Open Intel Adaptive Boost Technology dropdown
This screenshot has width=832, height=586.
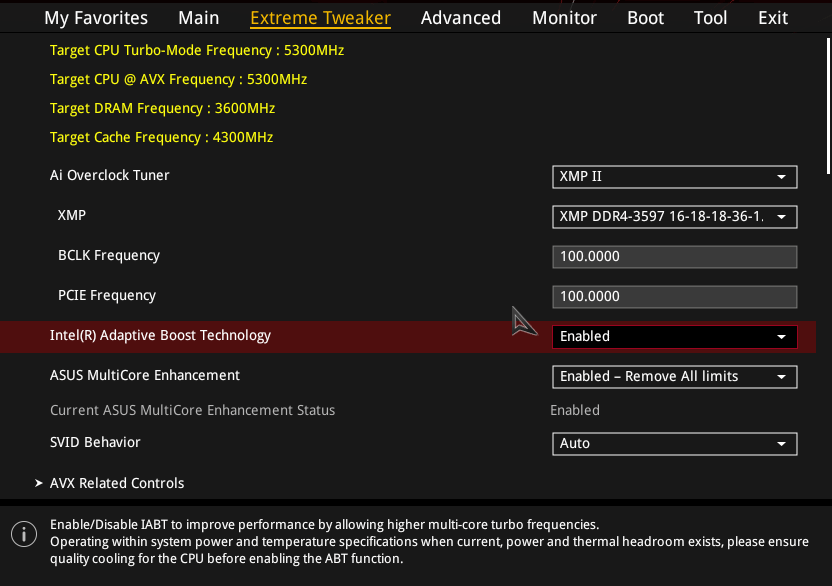tap(674, 337)
